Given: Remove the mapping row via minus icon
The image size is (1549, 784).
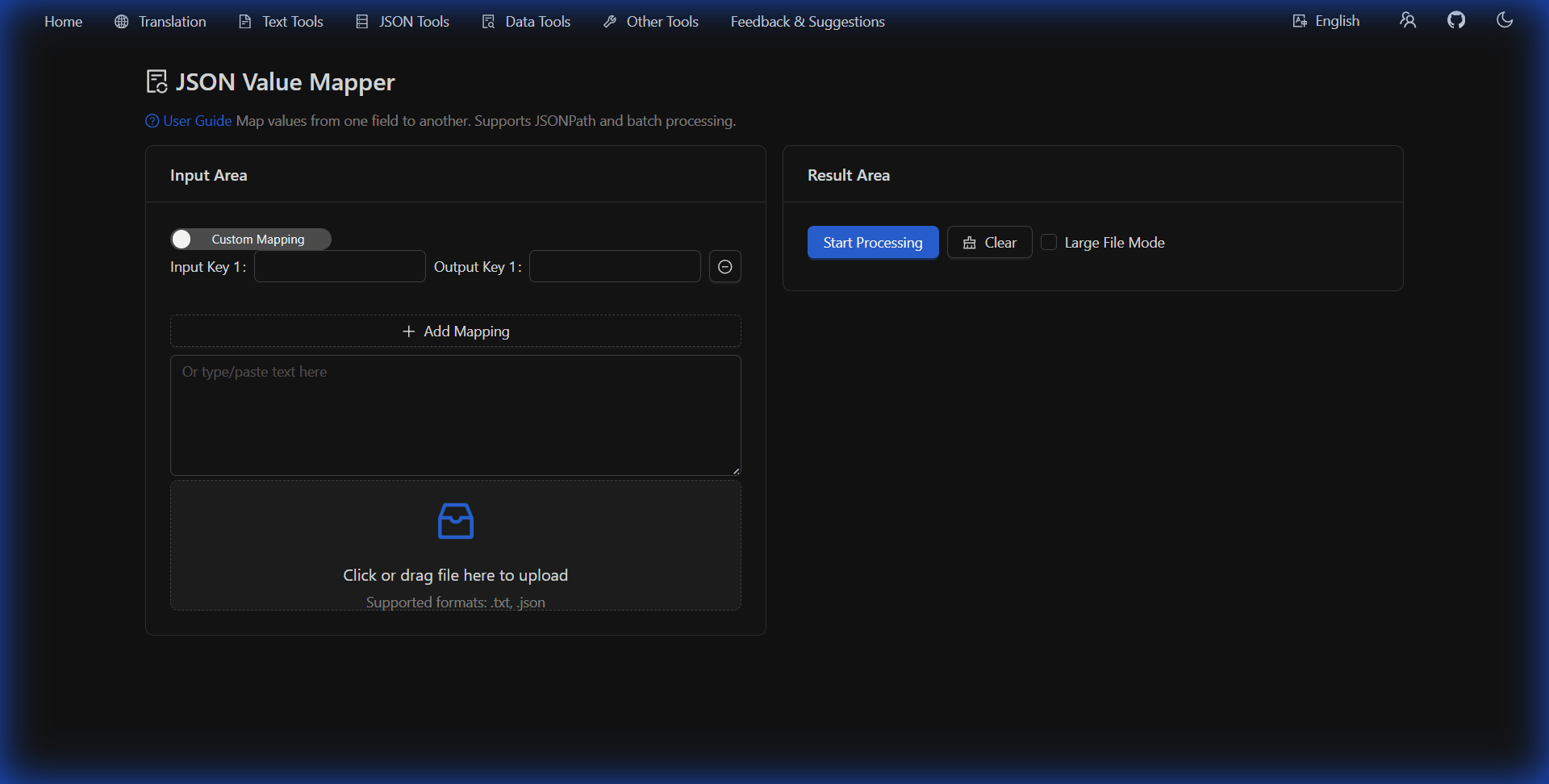Looking at the screenshot, I should [x=724, y=266].
